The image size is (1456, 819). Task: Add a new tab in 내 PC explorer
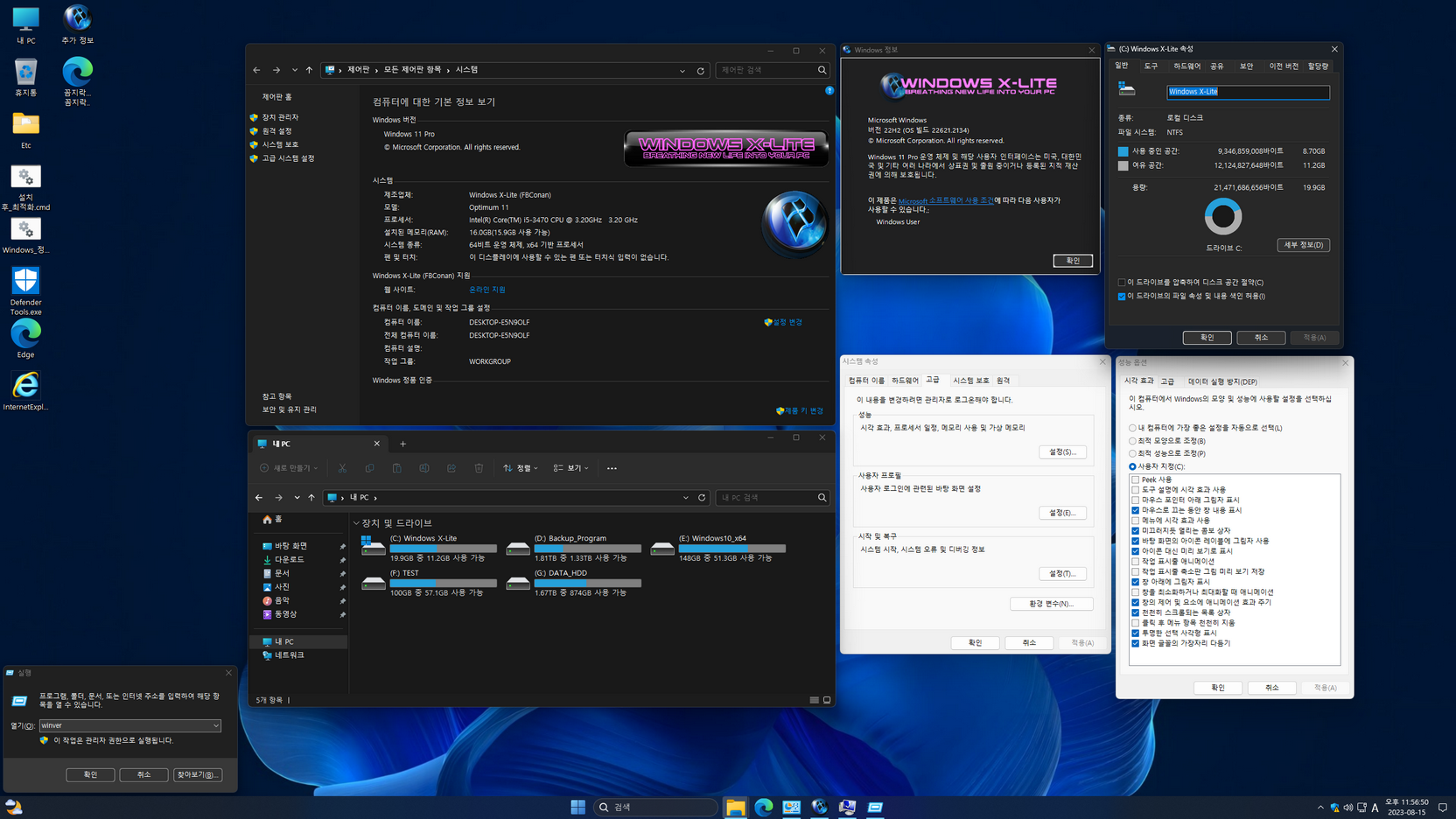coord(402,444)
